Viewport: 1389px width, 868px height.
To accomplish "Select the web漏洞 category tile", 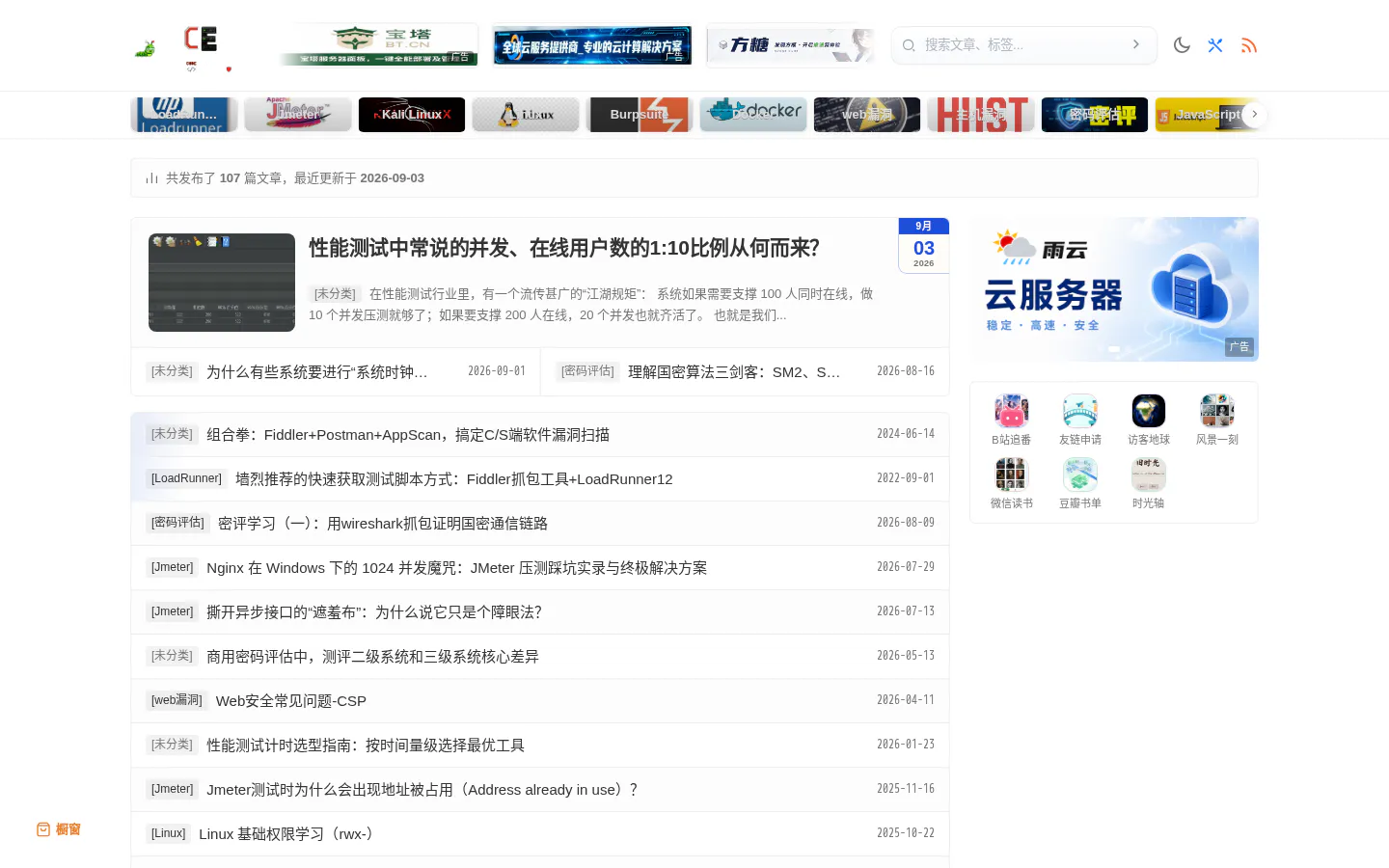I will [867, 115].
